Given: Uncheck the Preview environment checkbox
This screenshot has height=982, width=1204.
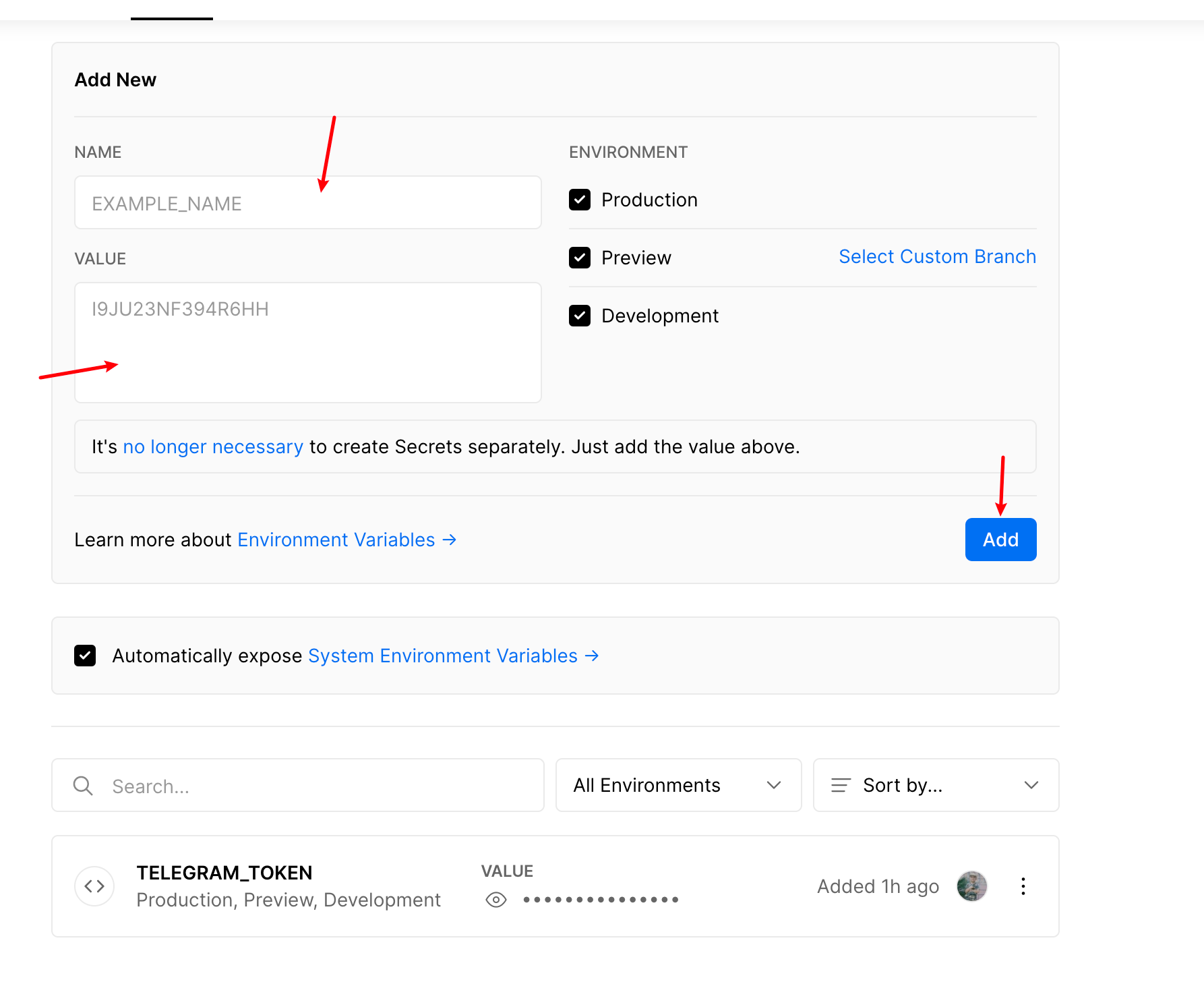Looking at the screenshot, I should click(x=580, y=258).
